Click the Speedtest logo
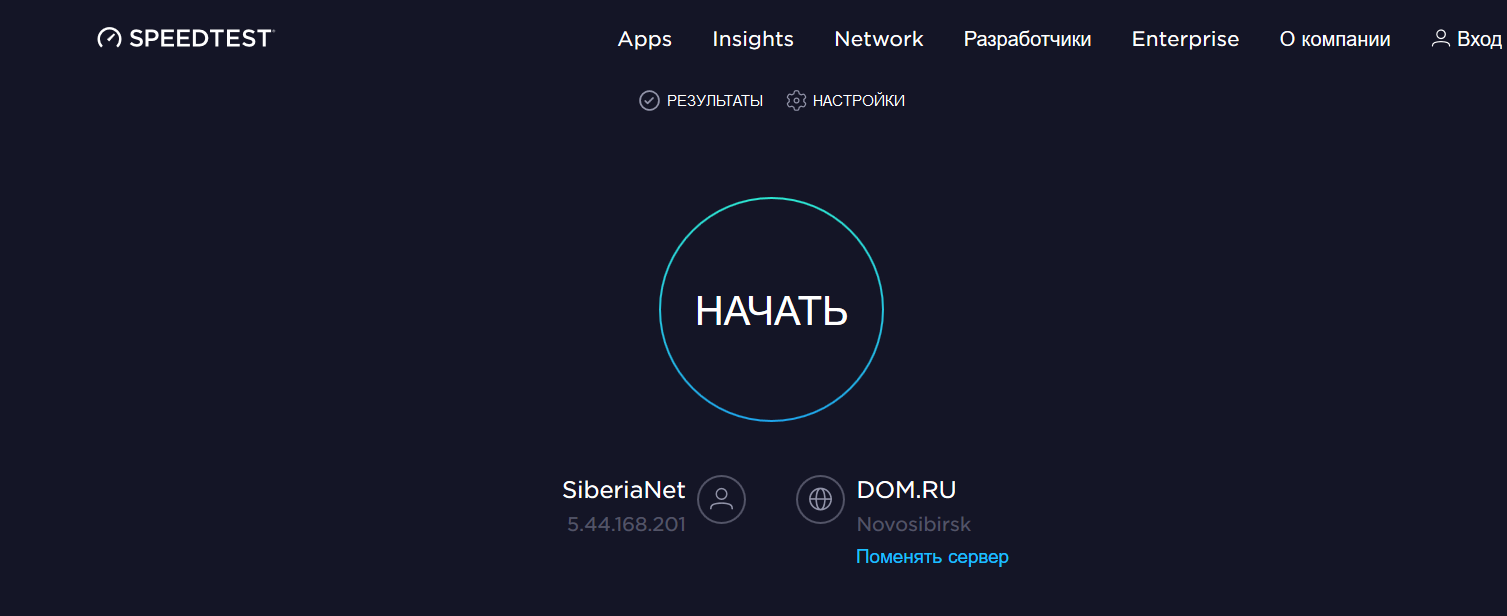 pos(186,38)
